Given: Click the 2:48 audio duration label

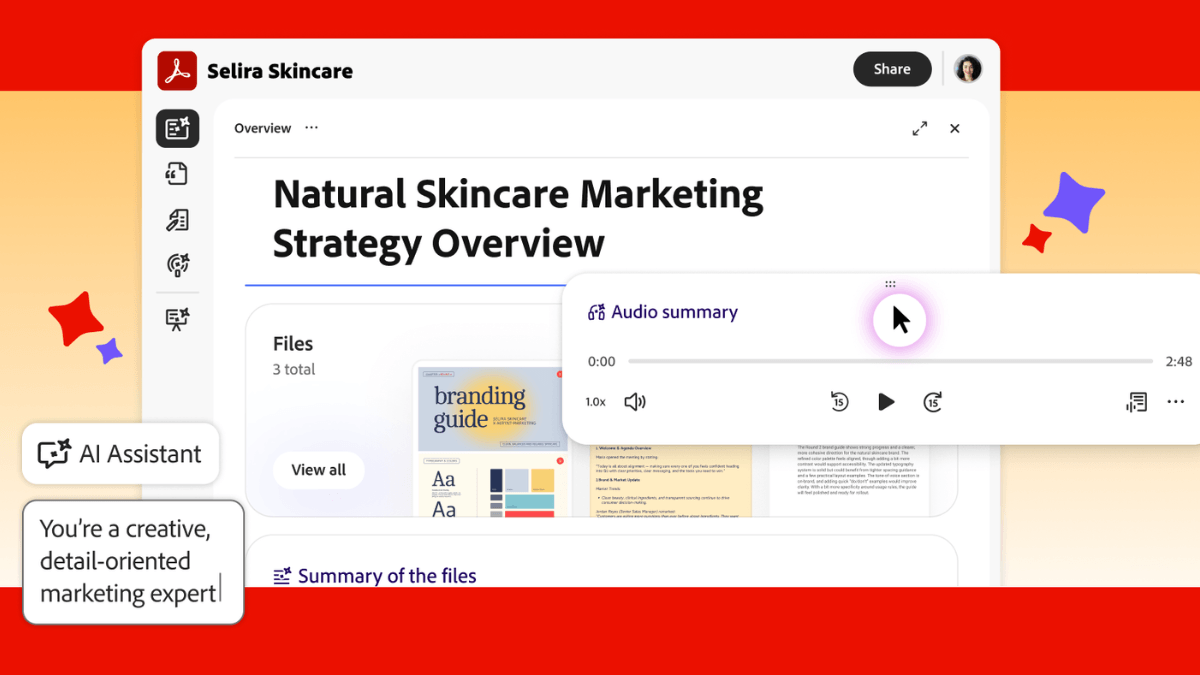Looking at the screenshot, I should (x=1179, y=362).
